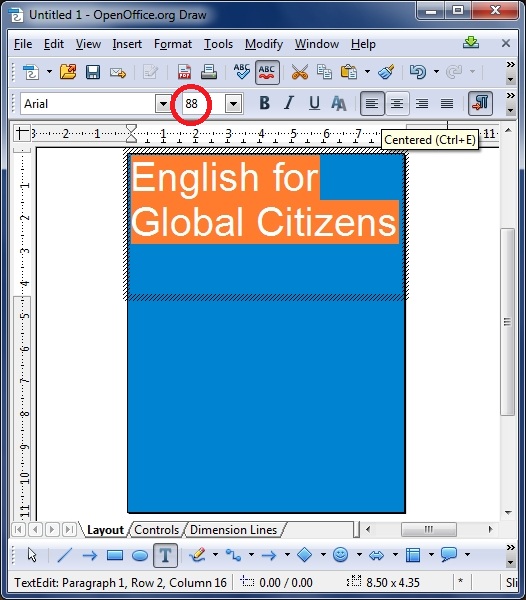Click the Copy icon

pyautogui.click(x=324, y=72)
